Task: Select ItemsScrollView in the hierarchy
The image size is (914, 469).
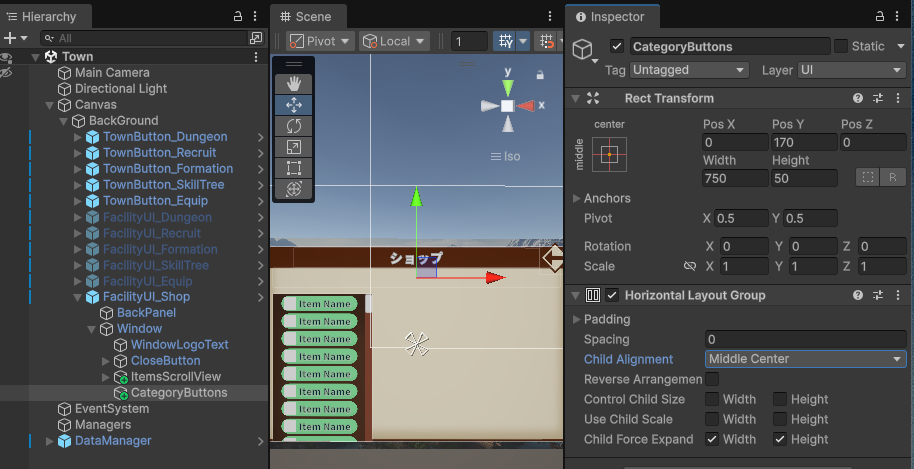Action: [176, 377]
